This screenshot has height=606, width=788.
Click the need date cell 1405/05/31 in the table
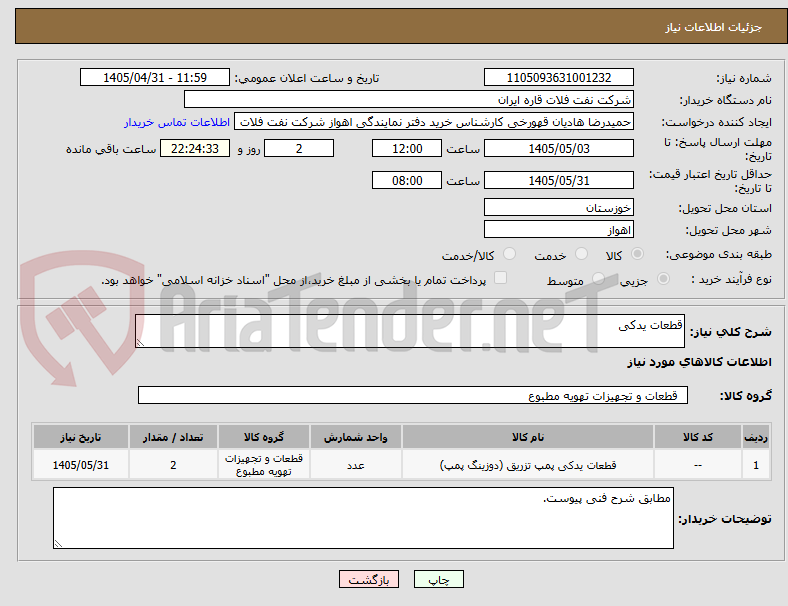coord(81,465)
